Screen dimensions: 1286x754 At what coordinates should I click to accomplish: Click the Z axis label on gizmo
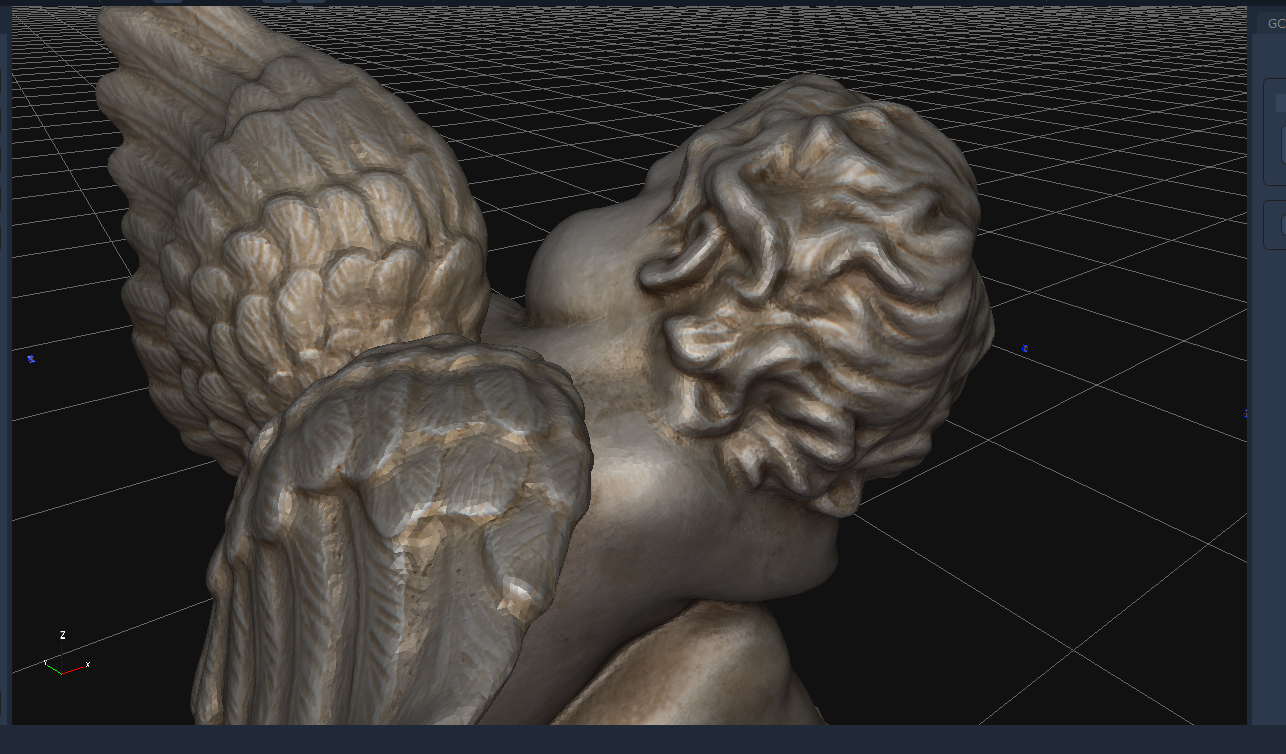(x=63, y=636)
